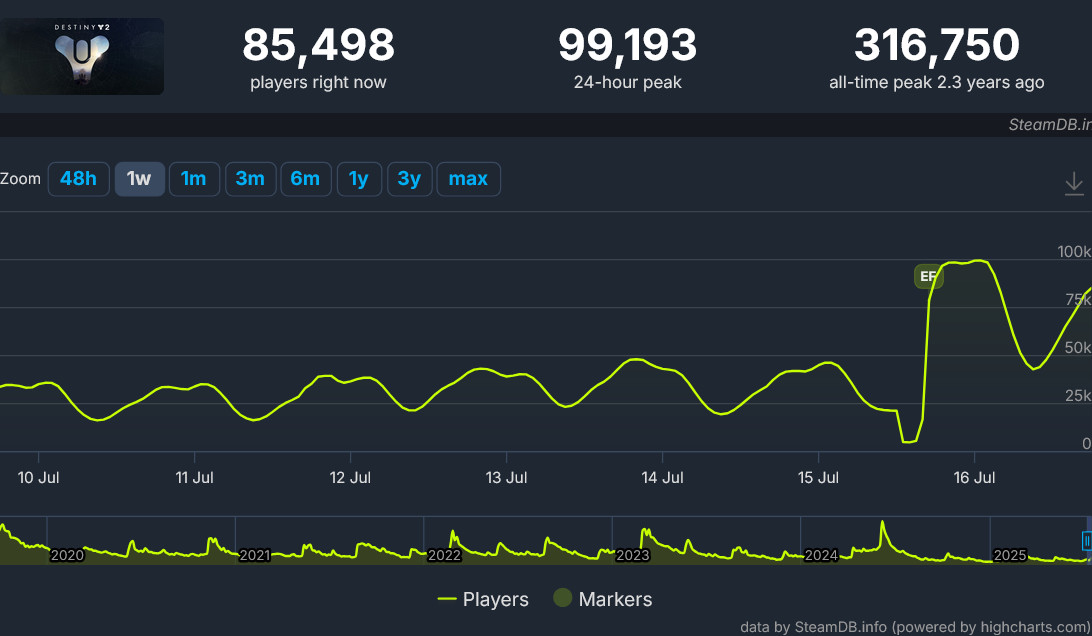1092x636 pixels.
Task: Click the 2022 label in navigator
Action: point(444,555)
